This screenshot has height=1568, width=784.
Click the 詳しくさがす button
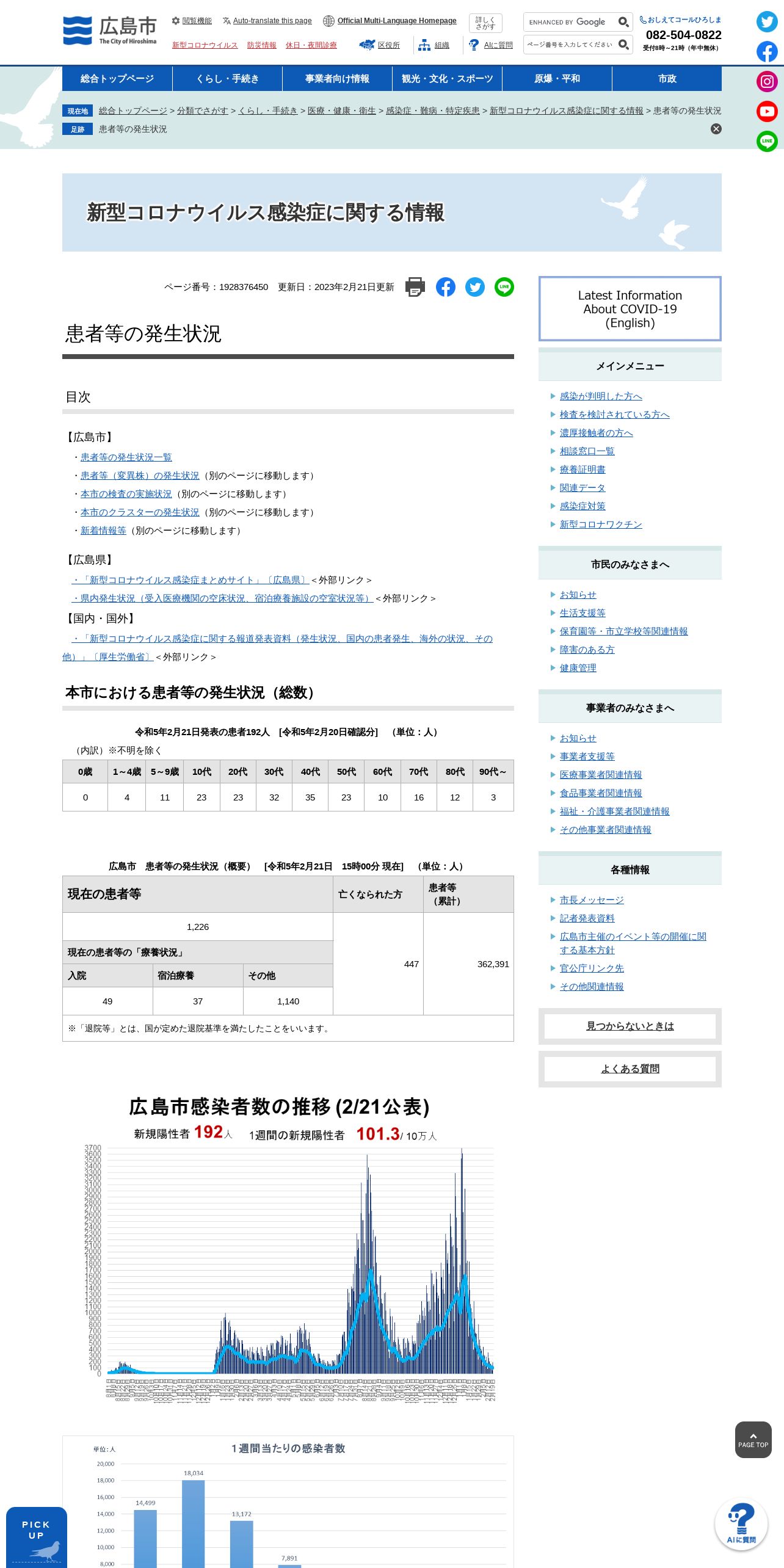pos(485,23)
